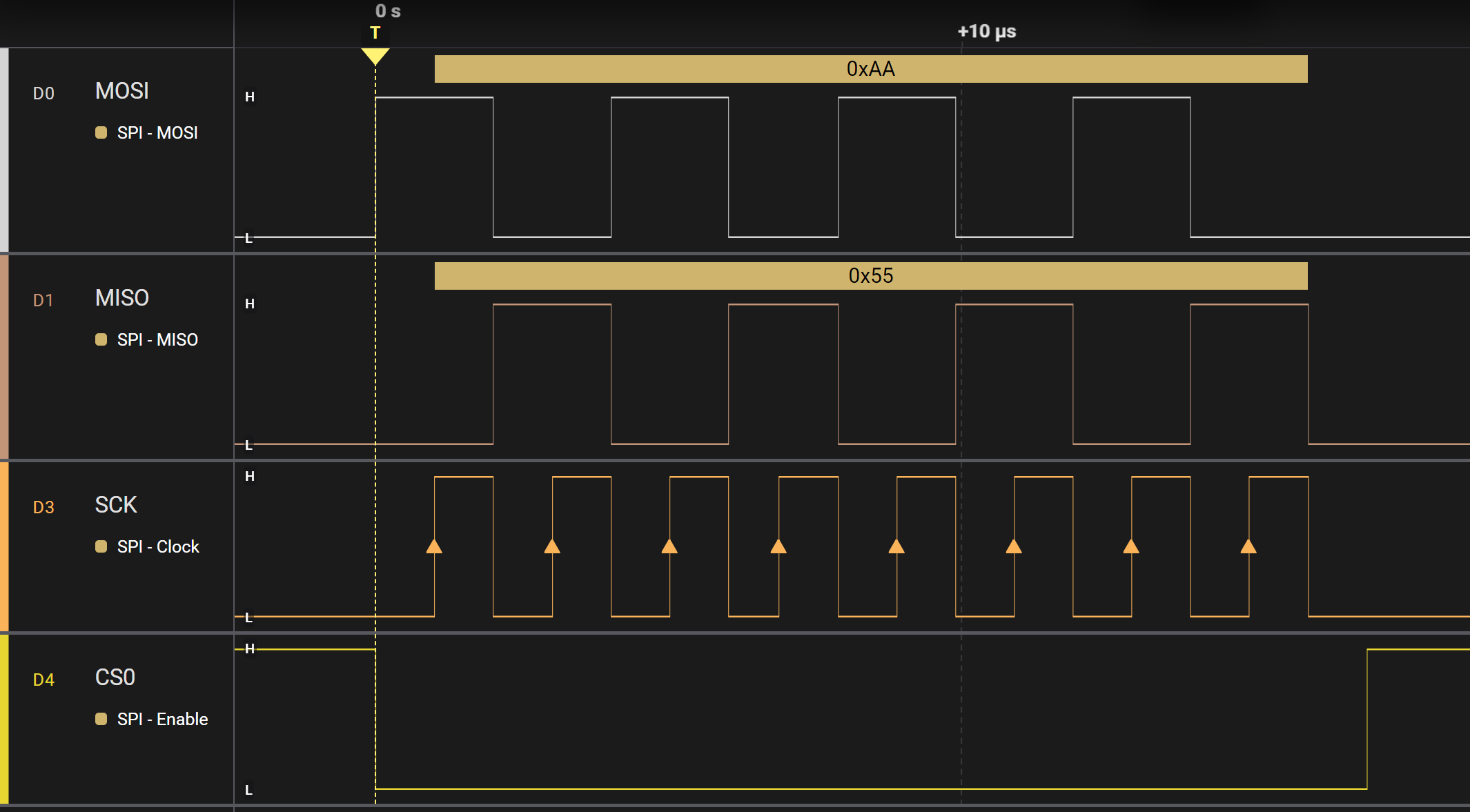Click the 0x55 data bubble on MISO
This screenshot has height=812, width=1470.
coord(870,275)
